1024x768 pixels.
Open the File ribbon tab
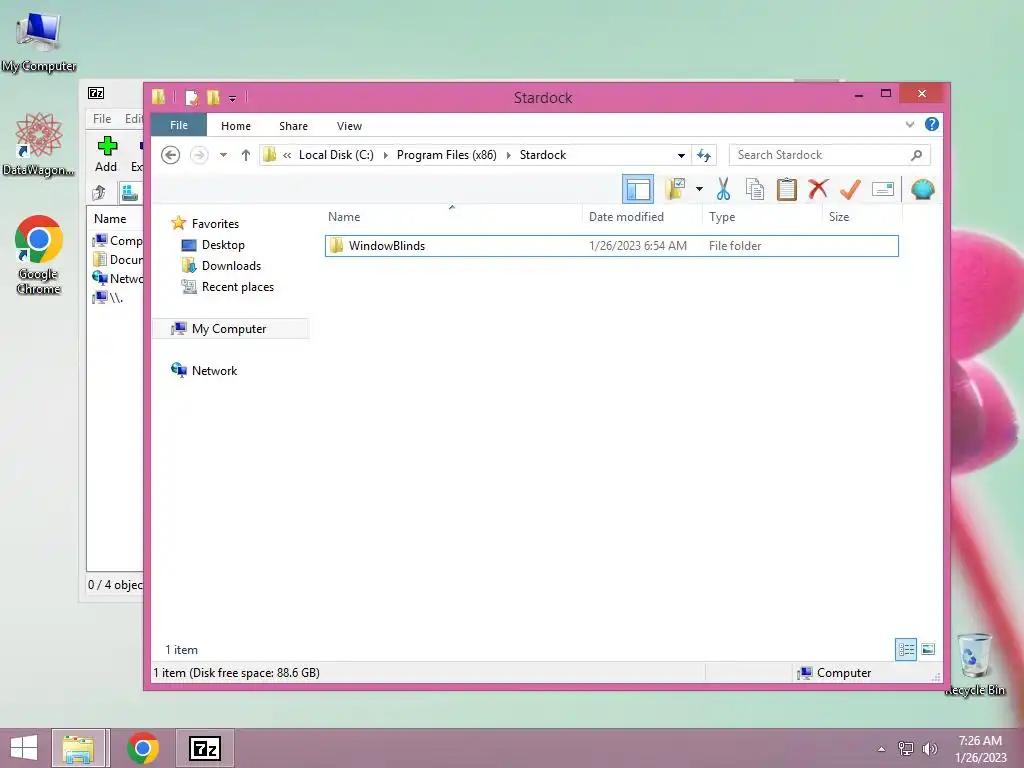coord(179,125)
